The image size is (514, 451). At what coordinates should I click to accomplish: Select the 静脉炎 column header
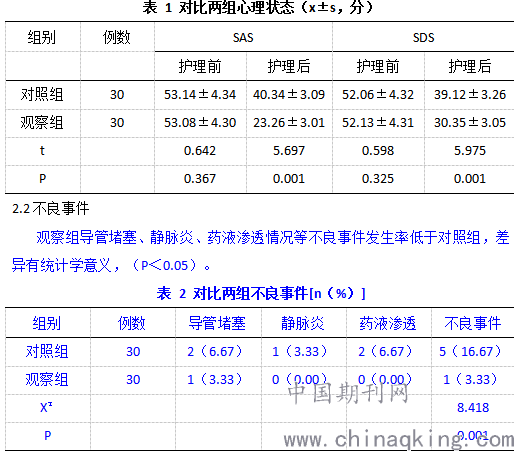tap(303, 323)
